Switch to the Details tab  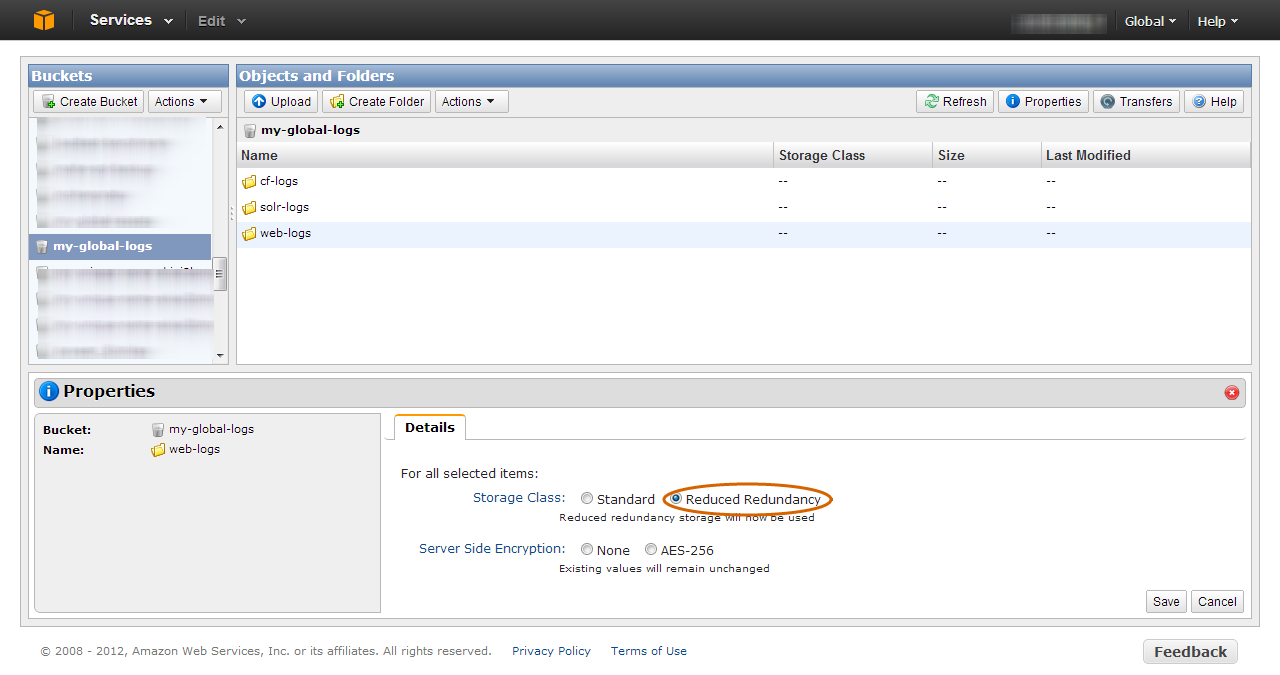[430, 427]
